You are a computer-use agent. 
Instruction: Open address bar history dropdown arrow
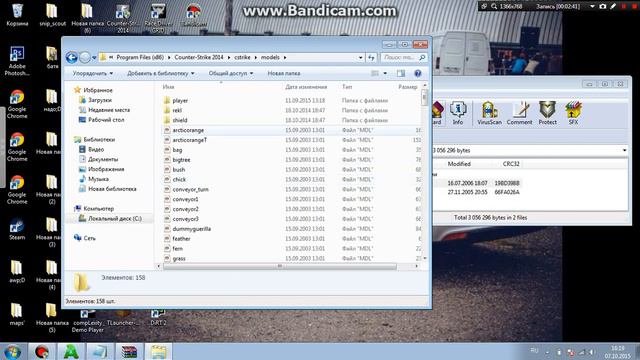tap(360, 58)
